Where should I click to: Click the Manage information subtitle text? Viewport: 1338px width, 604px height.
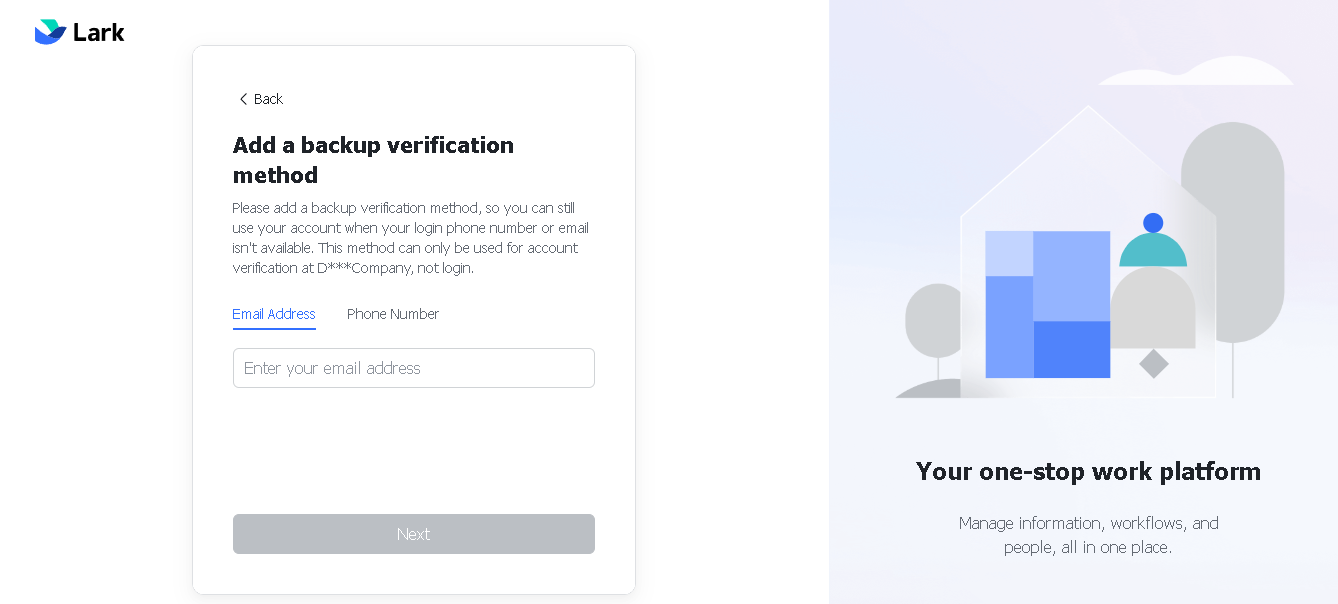(x=1088, y=535)
